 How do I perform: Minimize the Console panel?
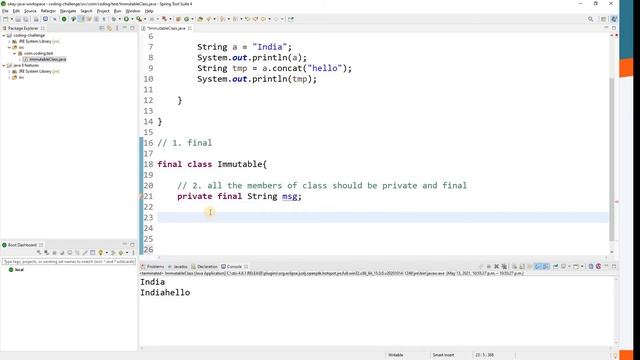(607, 267)
